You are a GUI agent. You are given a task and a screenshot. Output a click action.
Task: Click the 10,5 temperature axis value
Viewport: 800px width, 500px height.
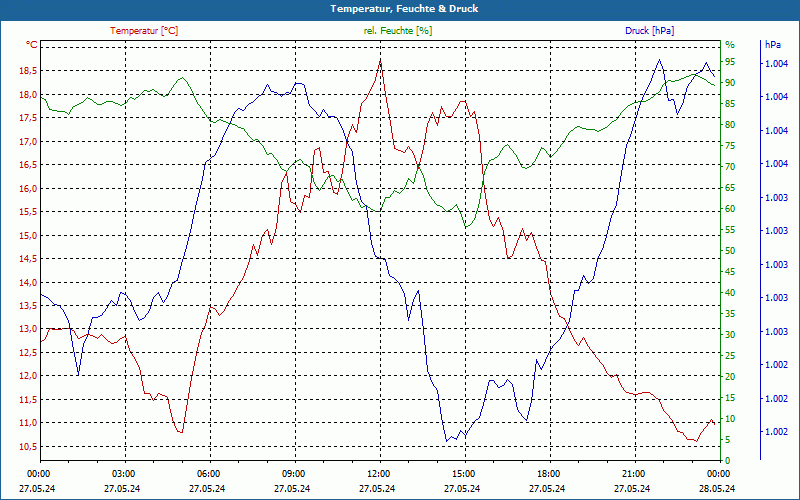click(x=28, y=446)
